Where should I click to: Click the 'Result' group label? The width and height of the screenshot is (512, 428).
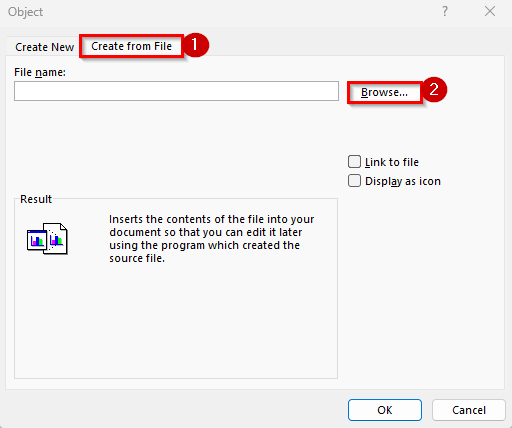coord(36,199)
